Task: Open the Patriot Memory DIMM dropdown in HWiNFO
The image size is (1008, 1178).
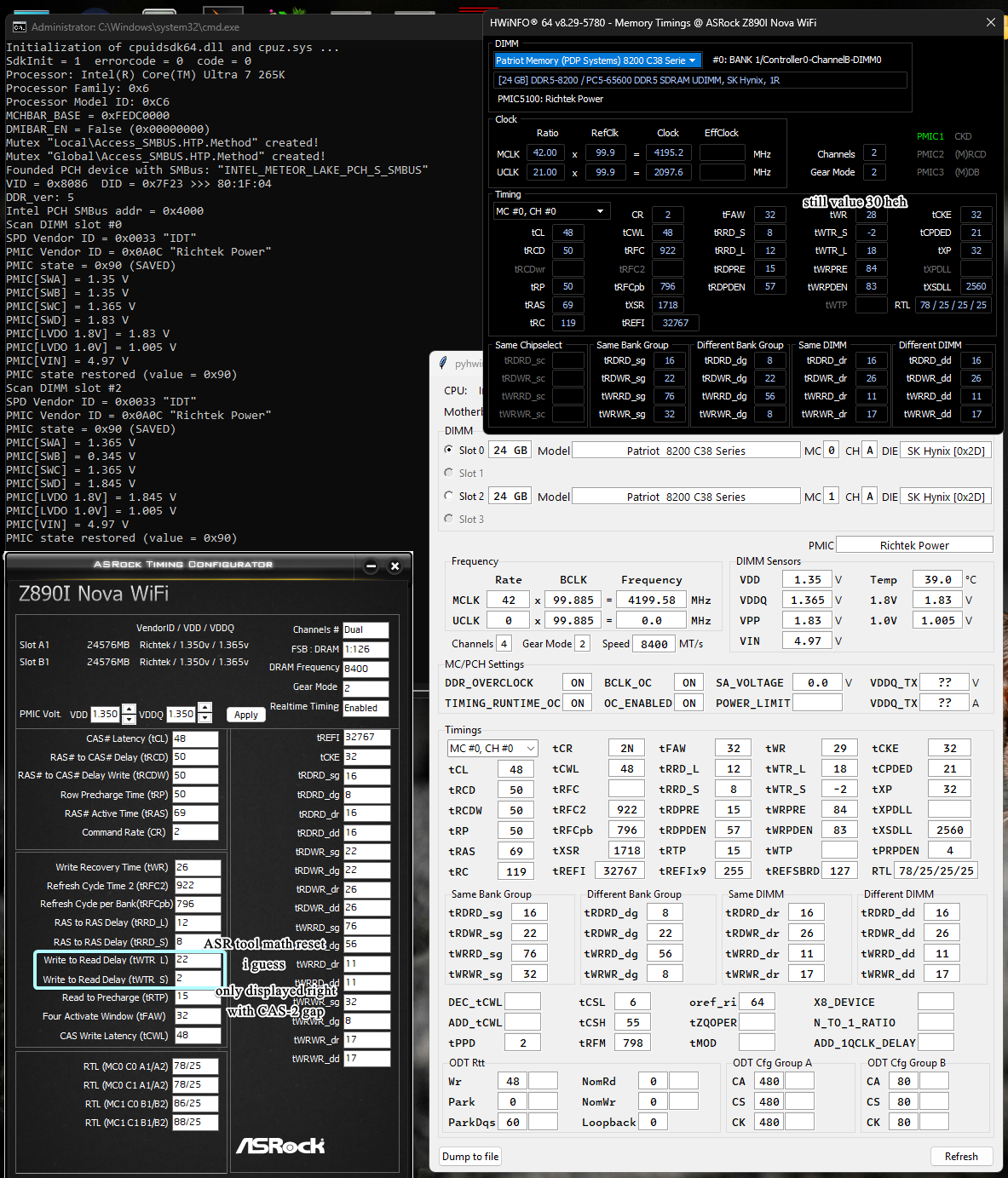Action: 598,60
